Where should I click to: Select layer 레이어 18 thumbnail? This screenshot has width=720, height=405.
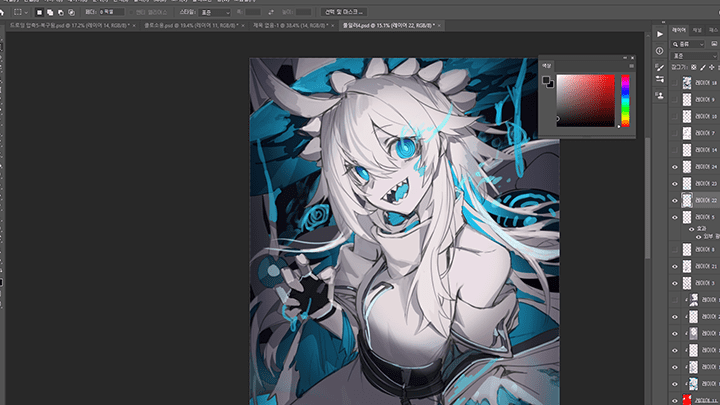coord(686,83)
